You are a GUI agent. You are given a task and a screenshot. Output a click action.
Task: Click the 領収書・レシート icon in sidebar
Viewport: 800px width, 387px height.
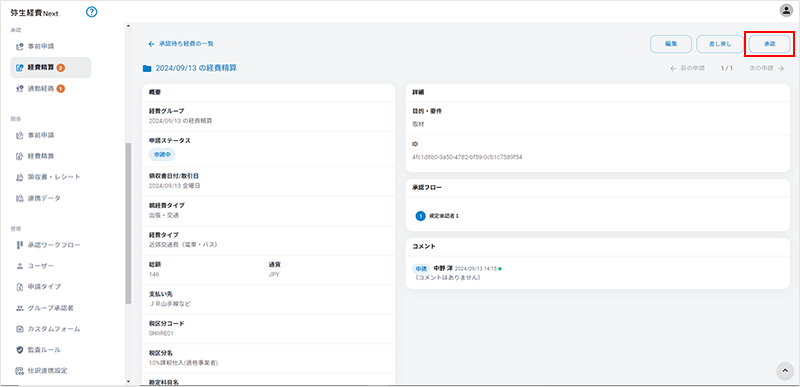(x=20, y=177)
